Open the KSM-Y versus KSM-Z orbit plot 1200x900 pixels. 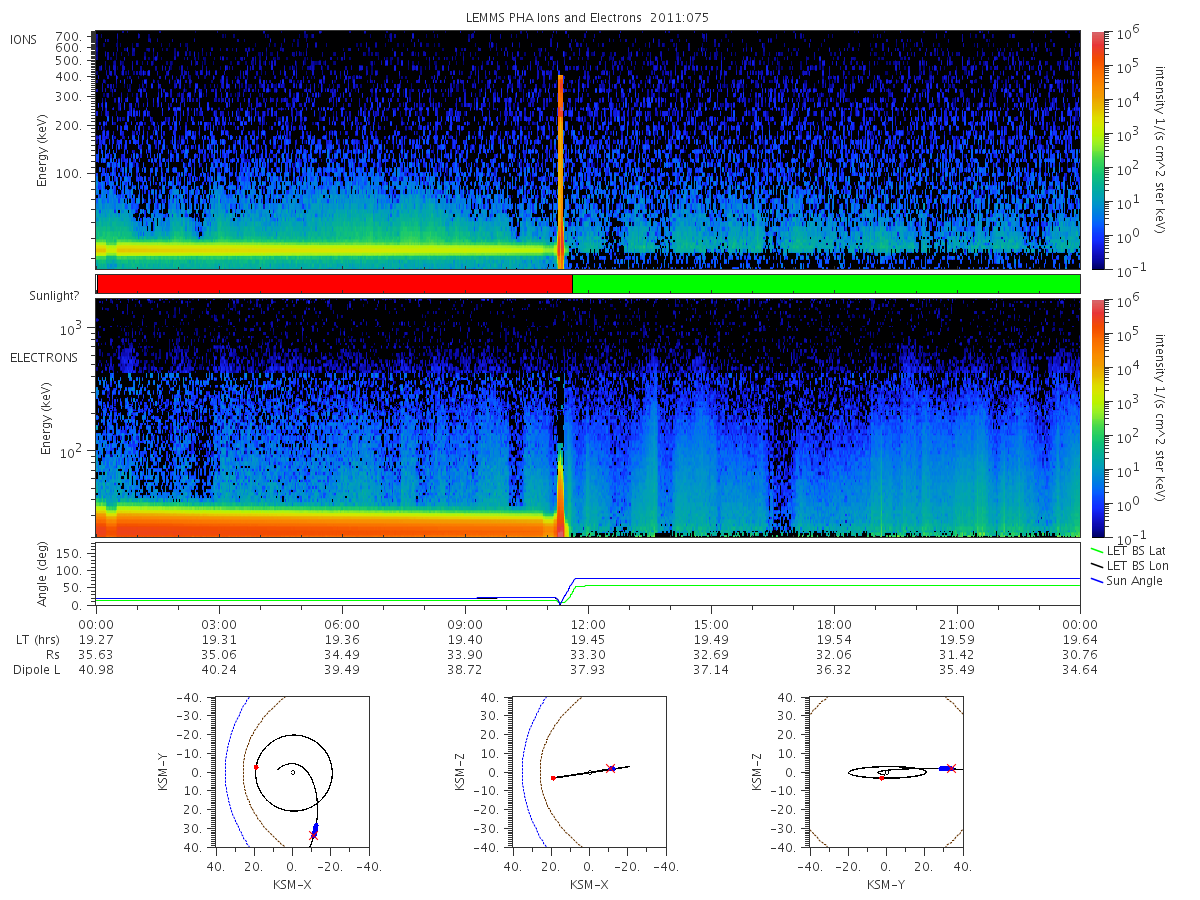pos(887,772)
